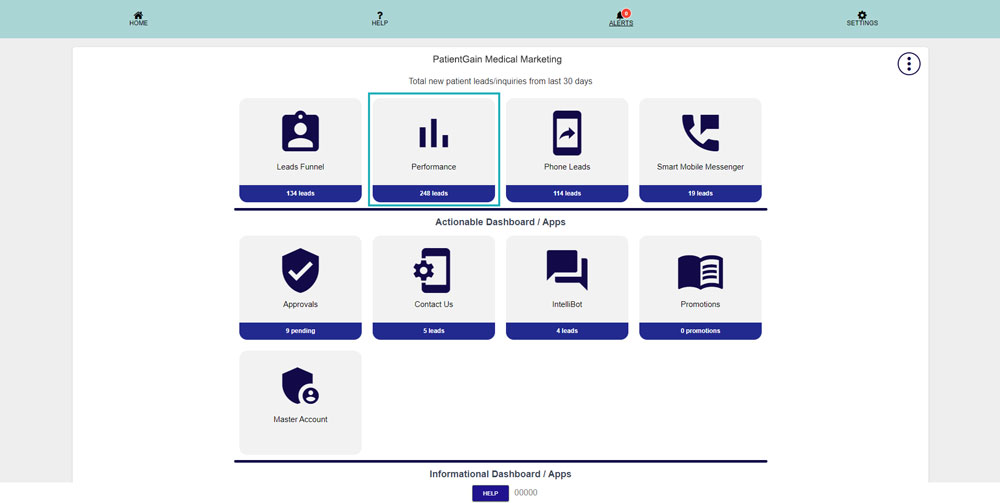
Task: Click the Total new patient leads subtitle
Action: click(501, 82)
